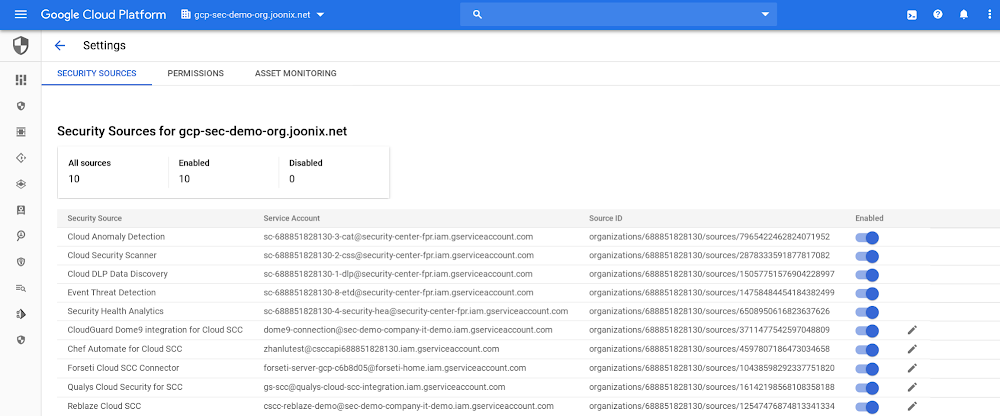1000x416 pixels.
Task: Click the zhanlutest service account email
Action: (x=381, y=349)
